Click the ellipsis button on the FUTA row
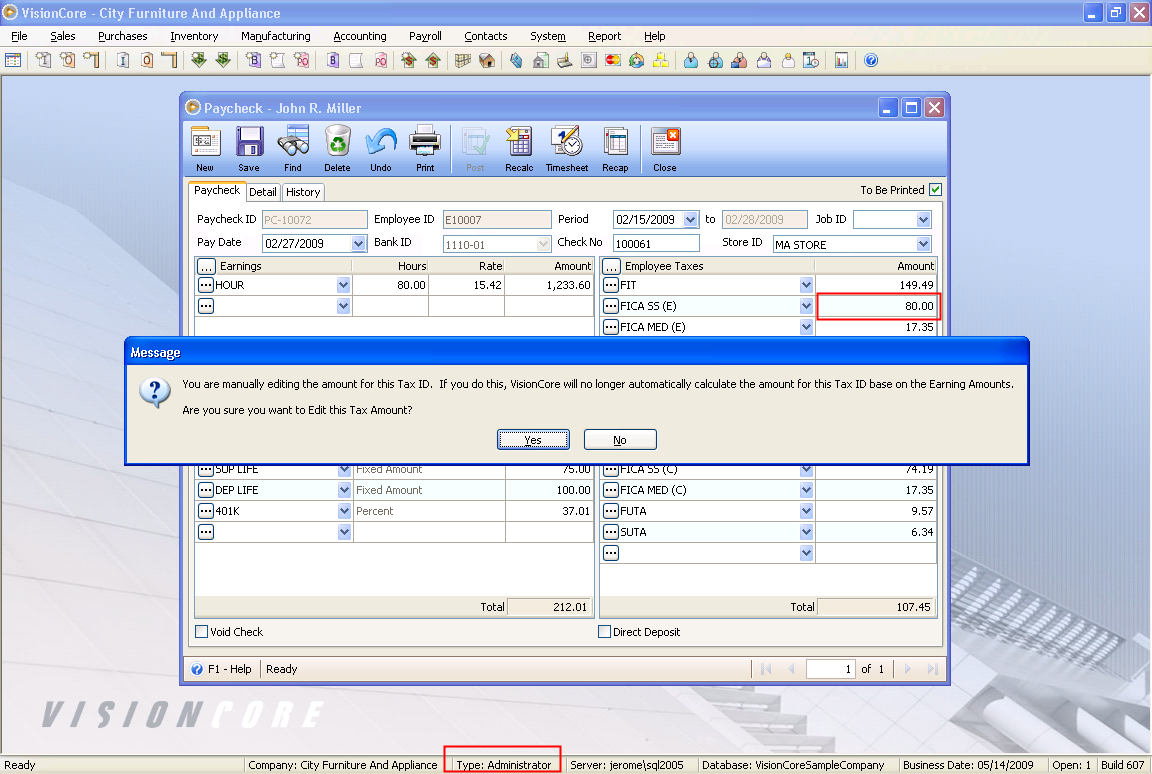The image size is (1152, 774). click(x=611, y=511)
